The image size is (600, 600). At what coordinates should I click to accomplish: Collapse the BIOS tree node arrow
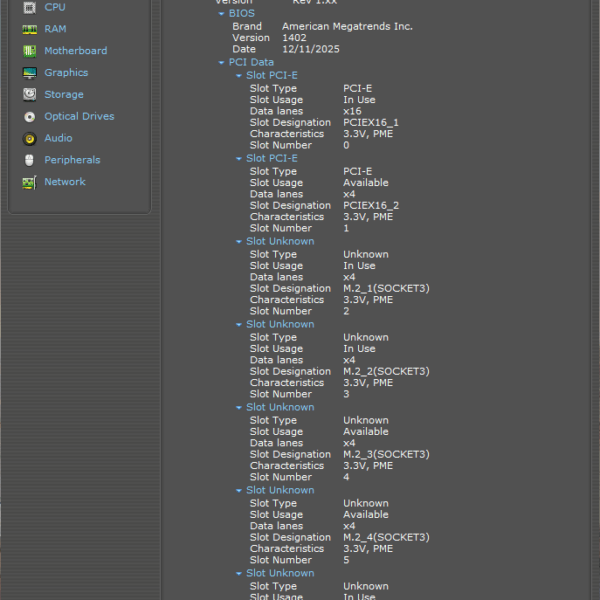click(x=221, y=14)
